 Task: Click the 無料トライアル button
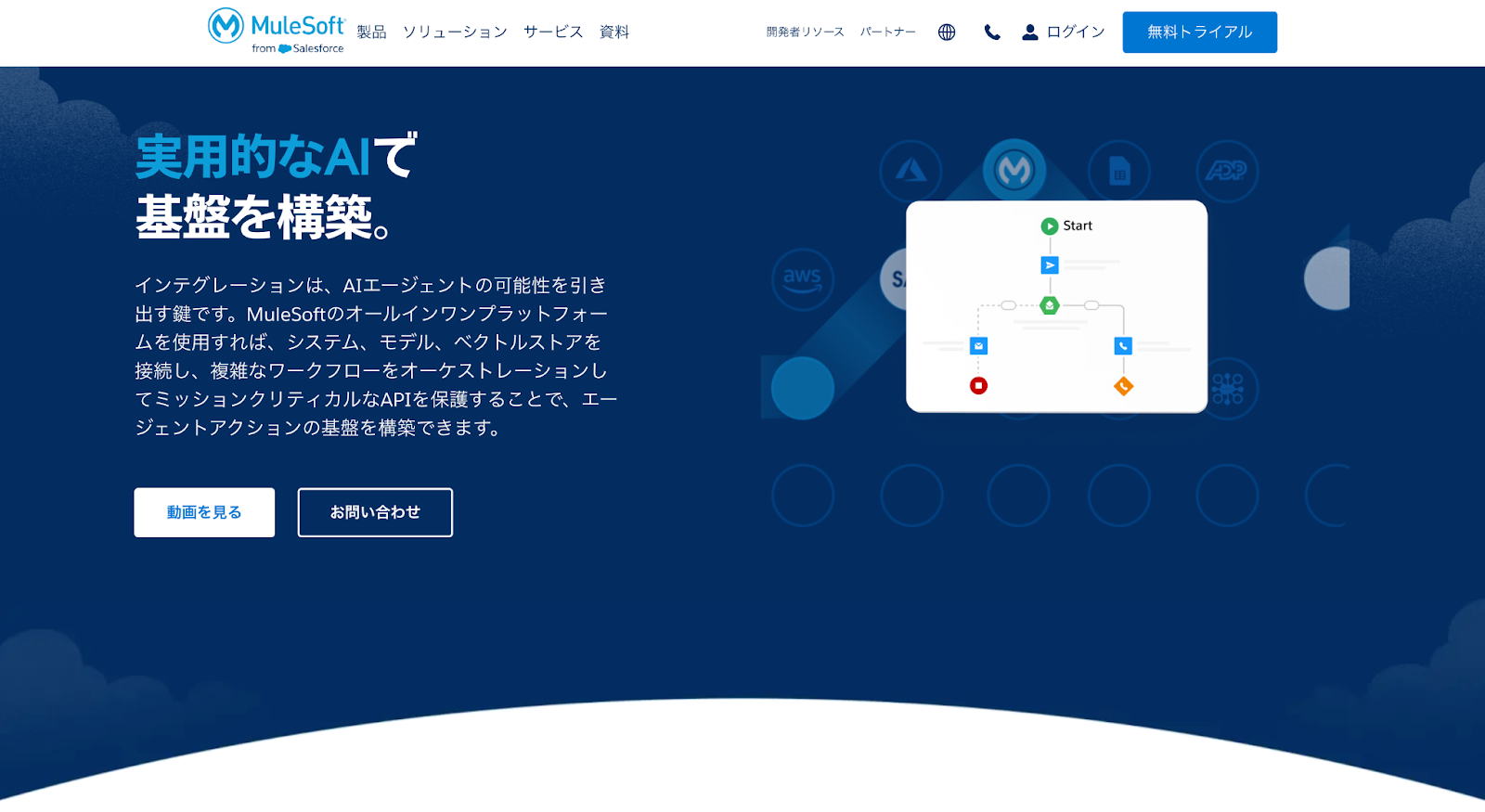click(x=1199, y=32)
